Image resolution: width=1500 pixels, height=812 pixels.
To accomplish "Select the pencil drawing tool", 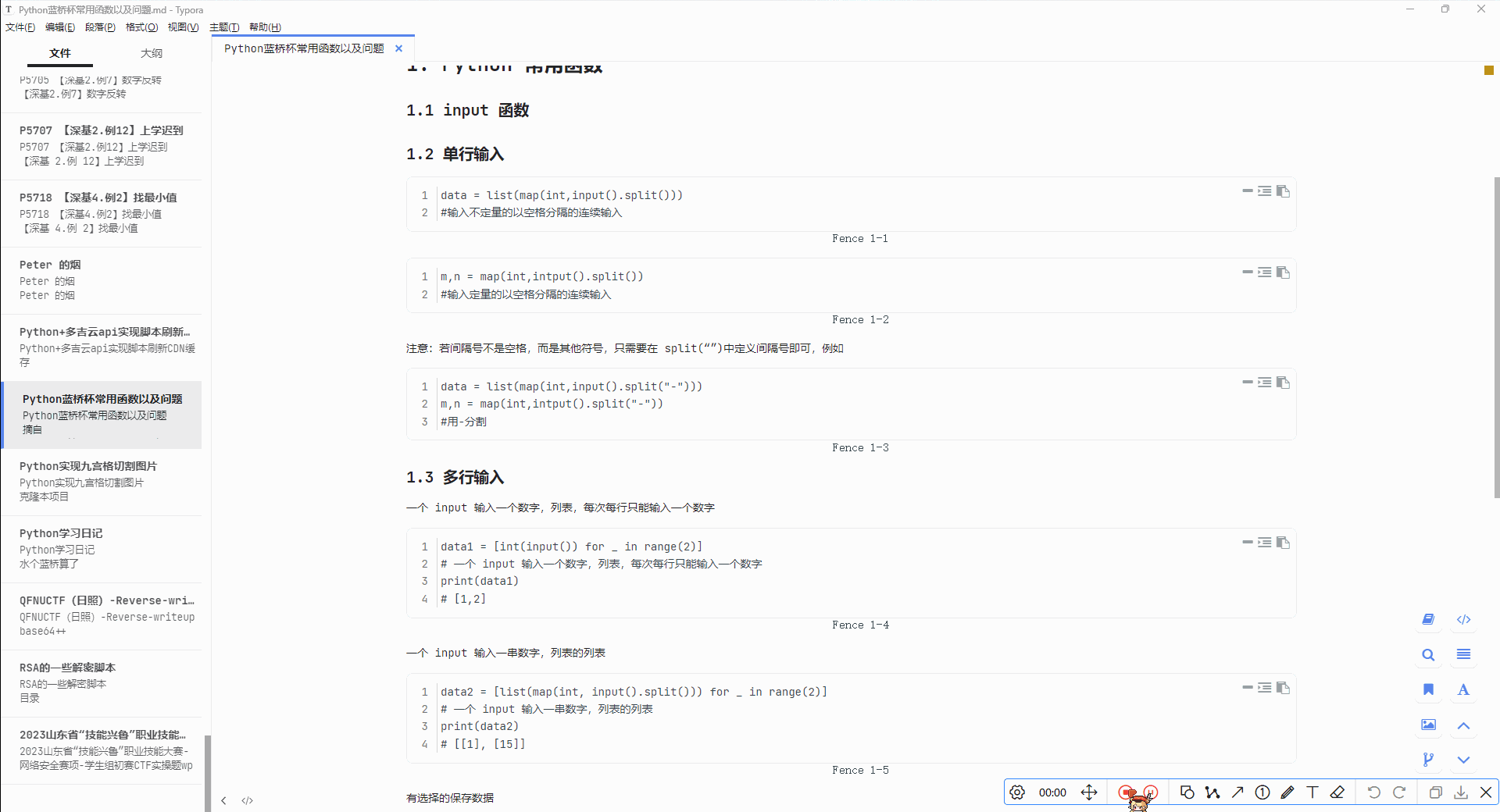I will point(1287,792).
